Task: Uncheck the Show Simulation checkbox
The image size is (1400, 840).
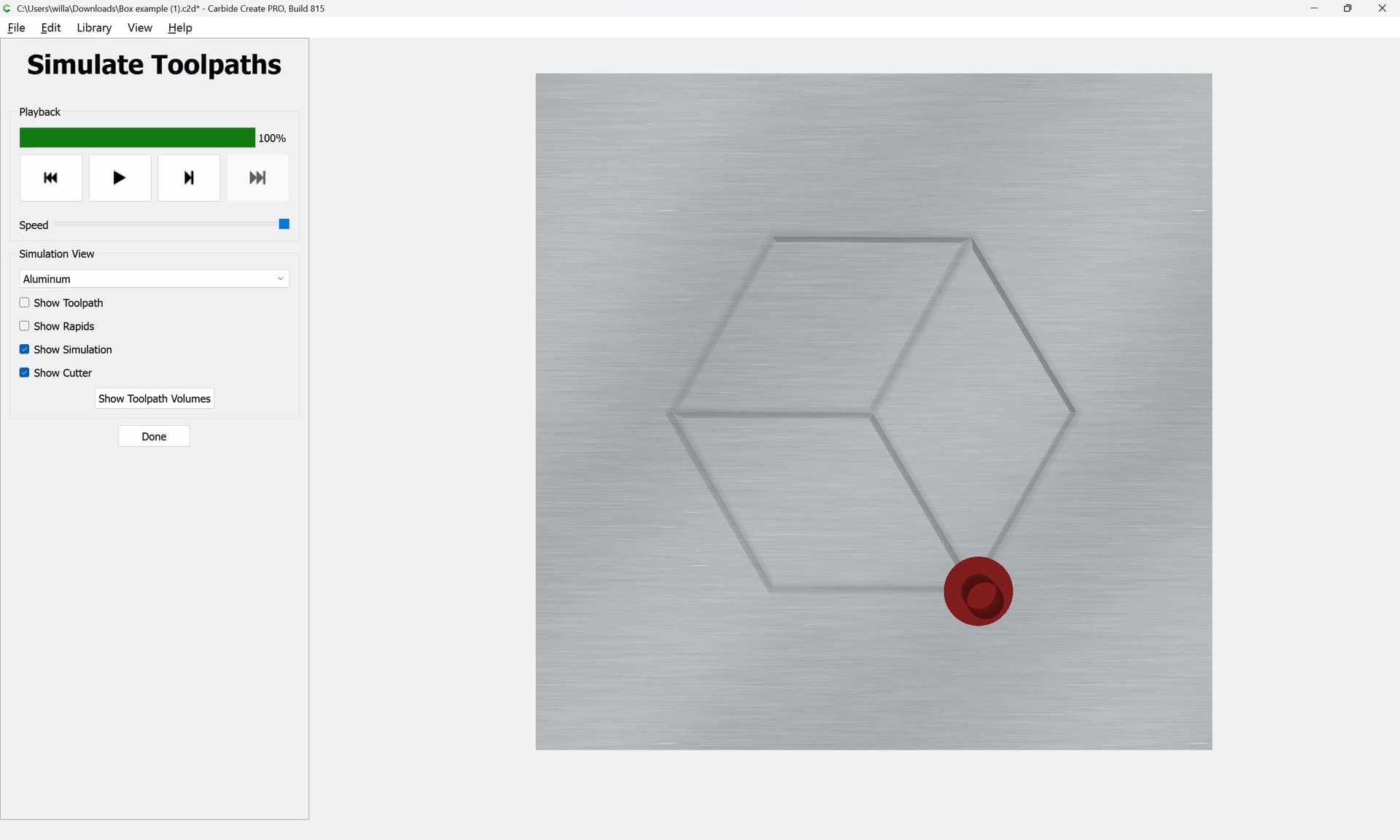Action: (24, 349)
